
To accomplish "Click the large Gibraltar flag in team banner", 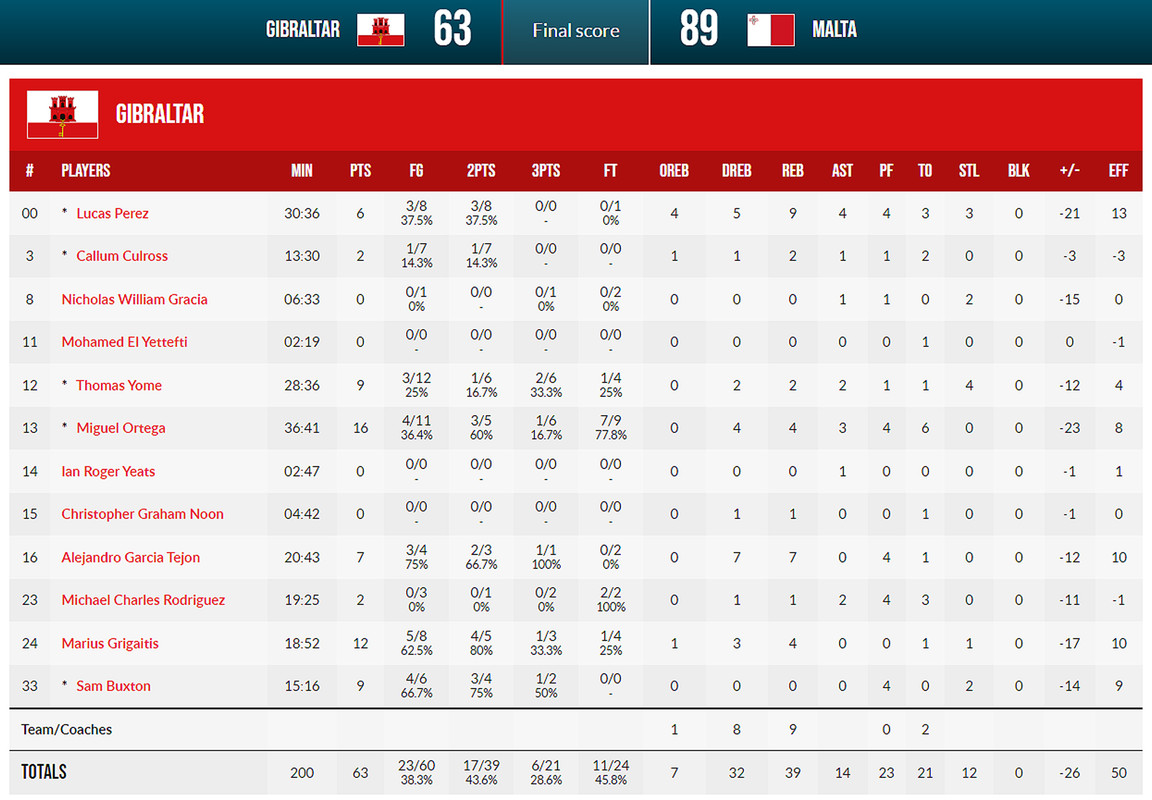I will coord(62,115).
